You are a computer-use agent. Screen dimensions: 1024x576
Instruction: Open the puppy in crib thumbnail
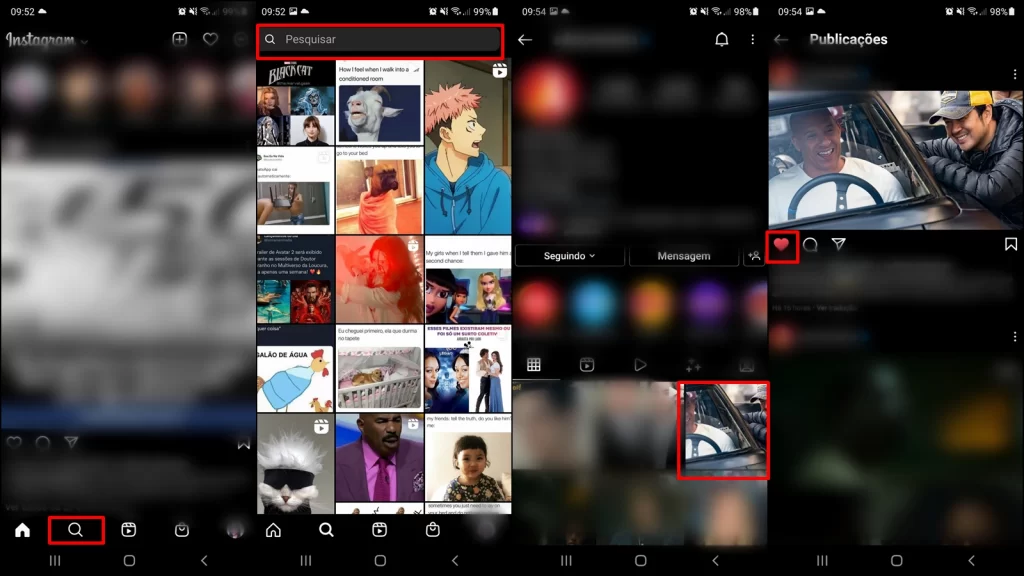click(379, 368)
